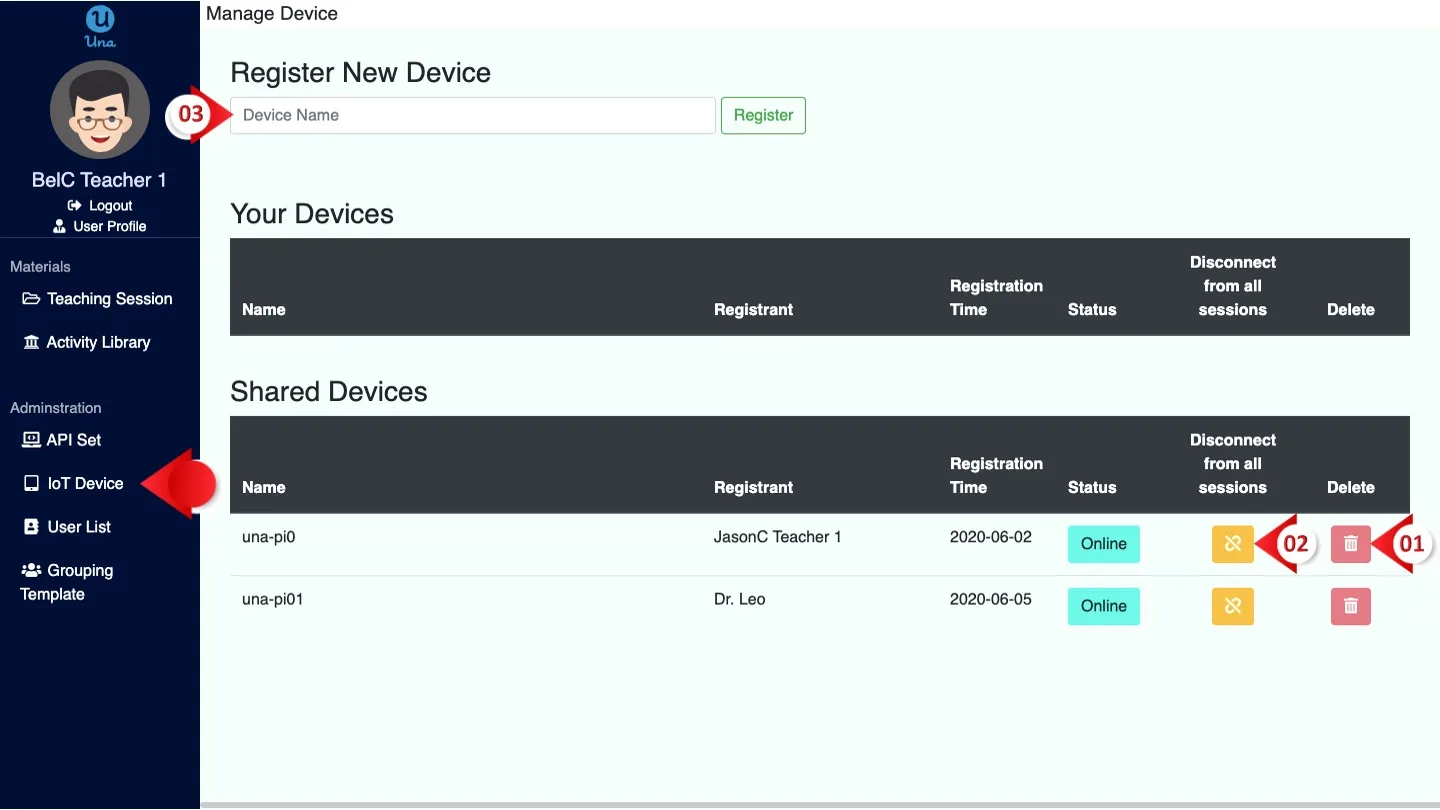
Task: Select the una-pi0 device name
Action: point(269,537)
